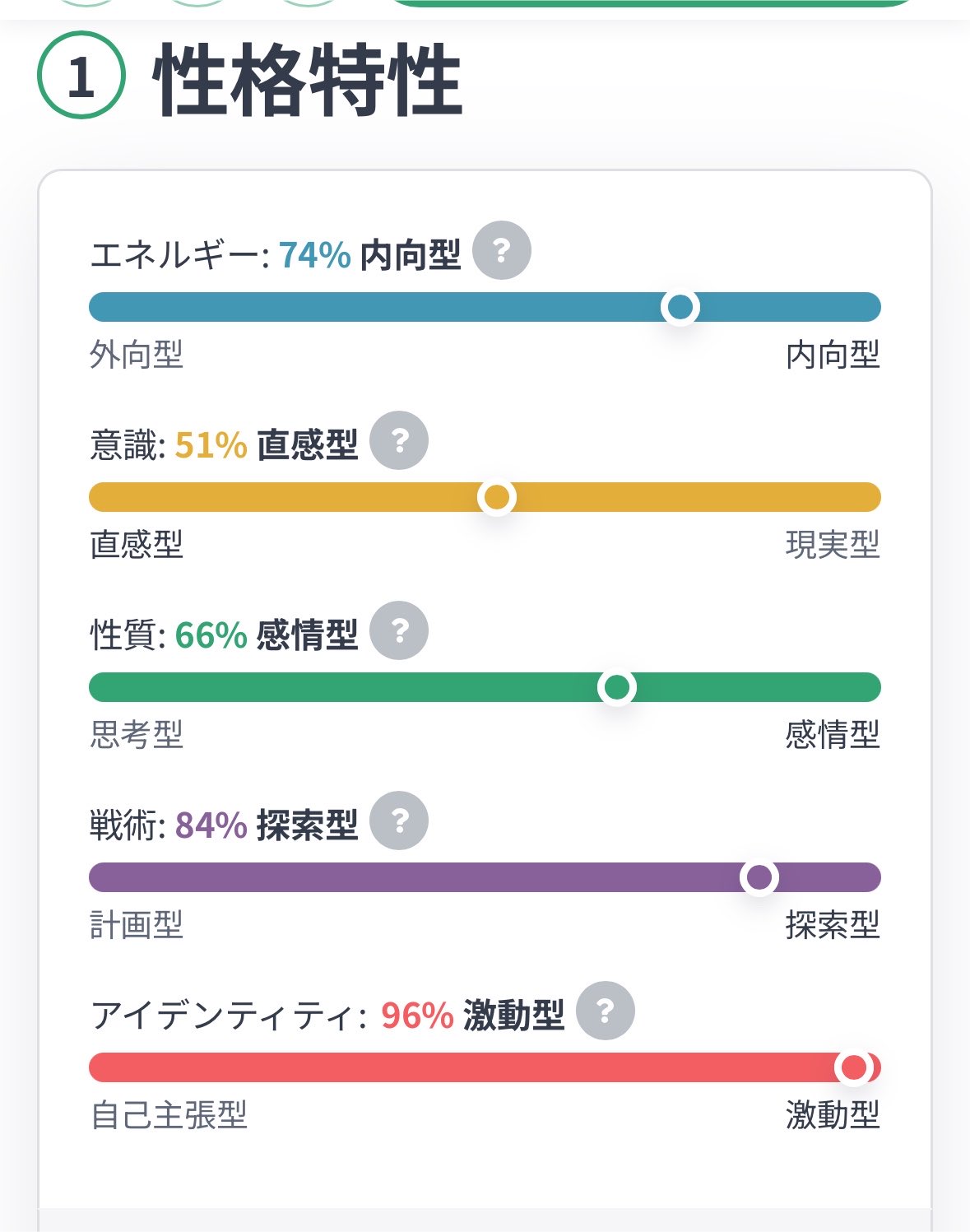Click the red アイデンティティ slider handle
970x1232 pixels.
(854, 1067)
